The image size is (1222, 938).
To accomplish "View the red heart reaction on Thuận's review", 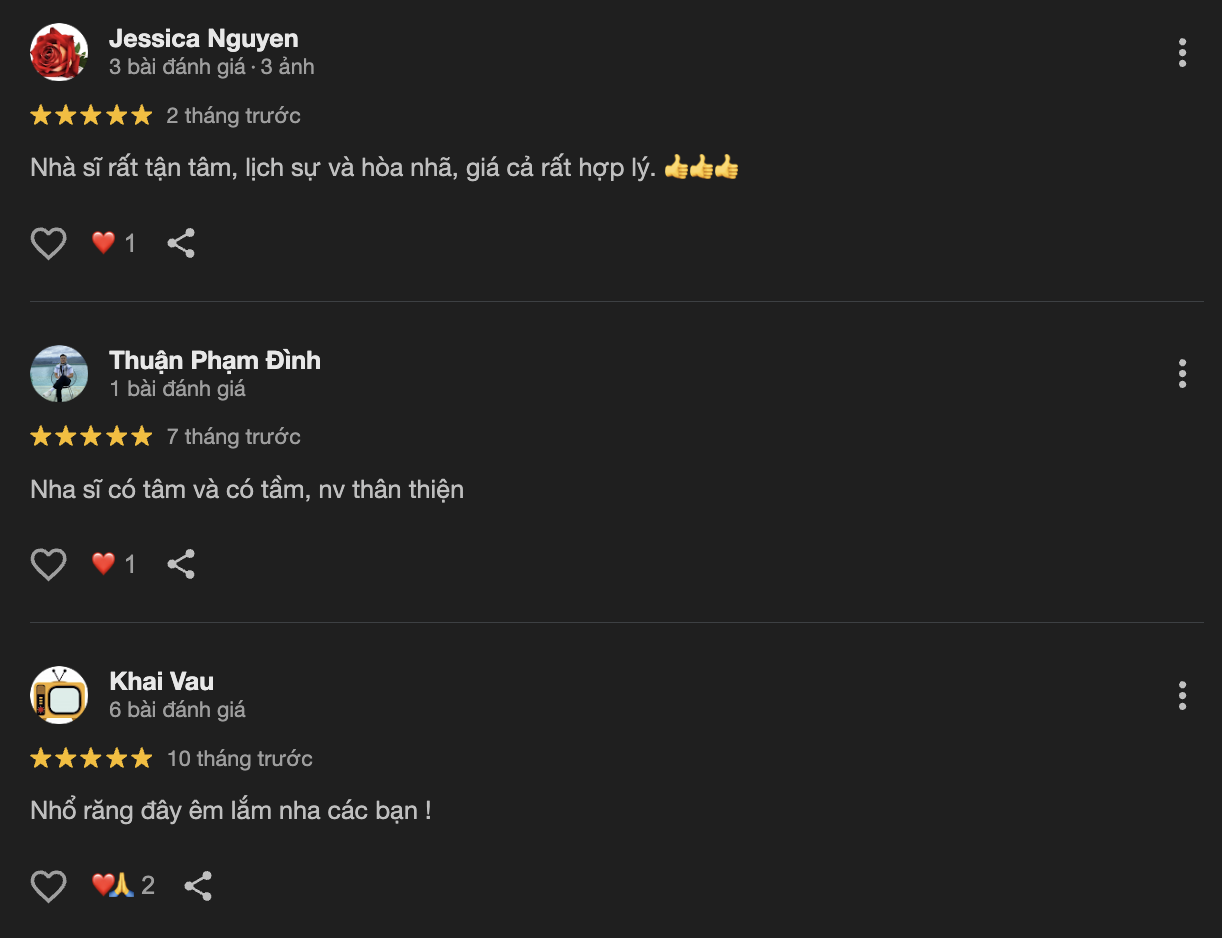I will click(x=113, y=564).
